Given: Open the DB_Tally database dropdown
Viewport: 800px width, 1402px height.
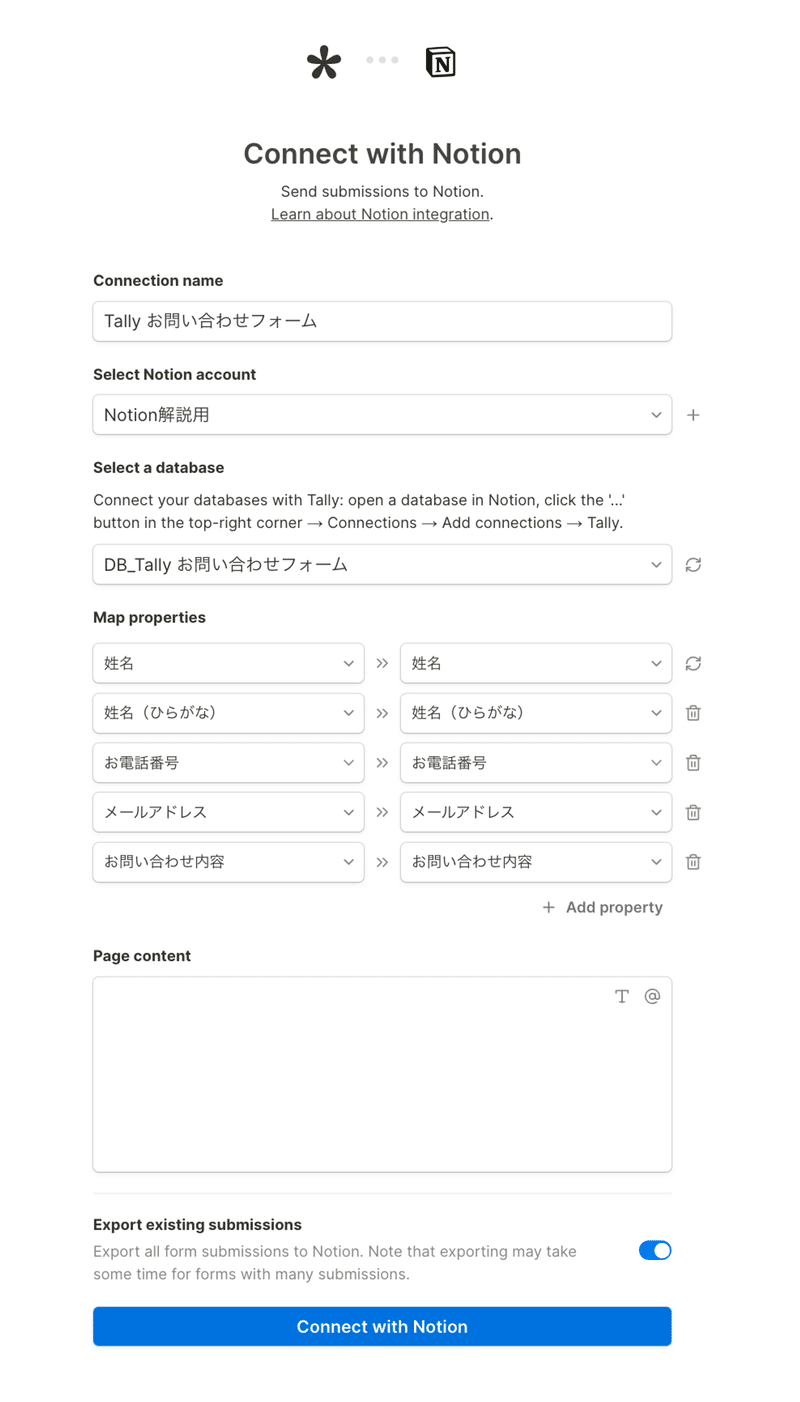Looking at the screenshot, I should pos(382,564).
